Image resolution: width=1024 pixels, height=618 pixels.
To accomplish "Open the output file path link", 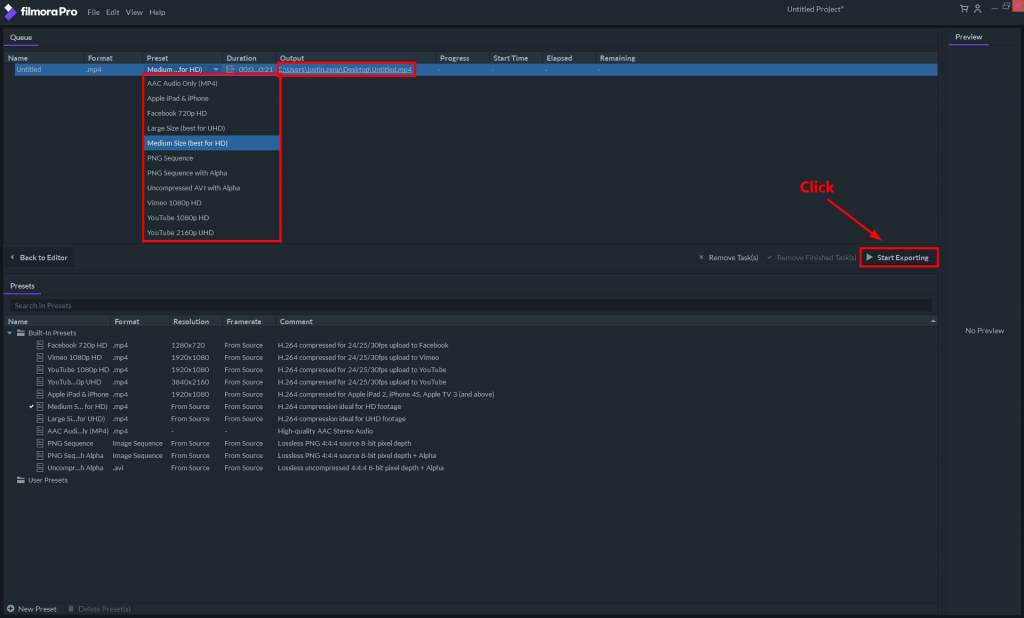I will 345,69.
